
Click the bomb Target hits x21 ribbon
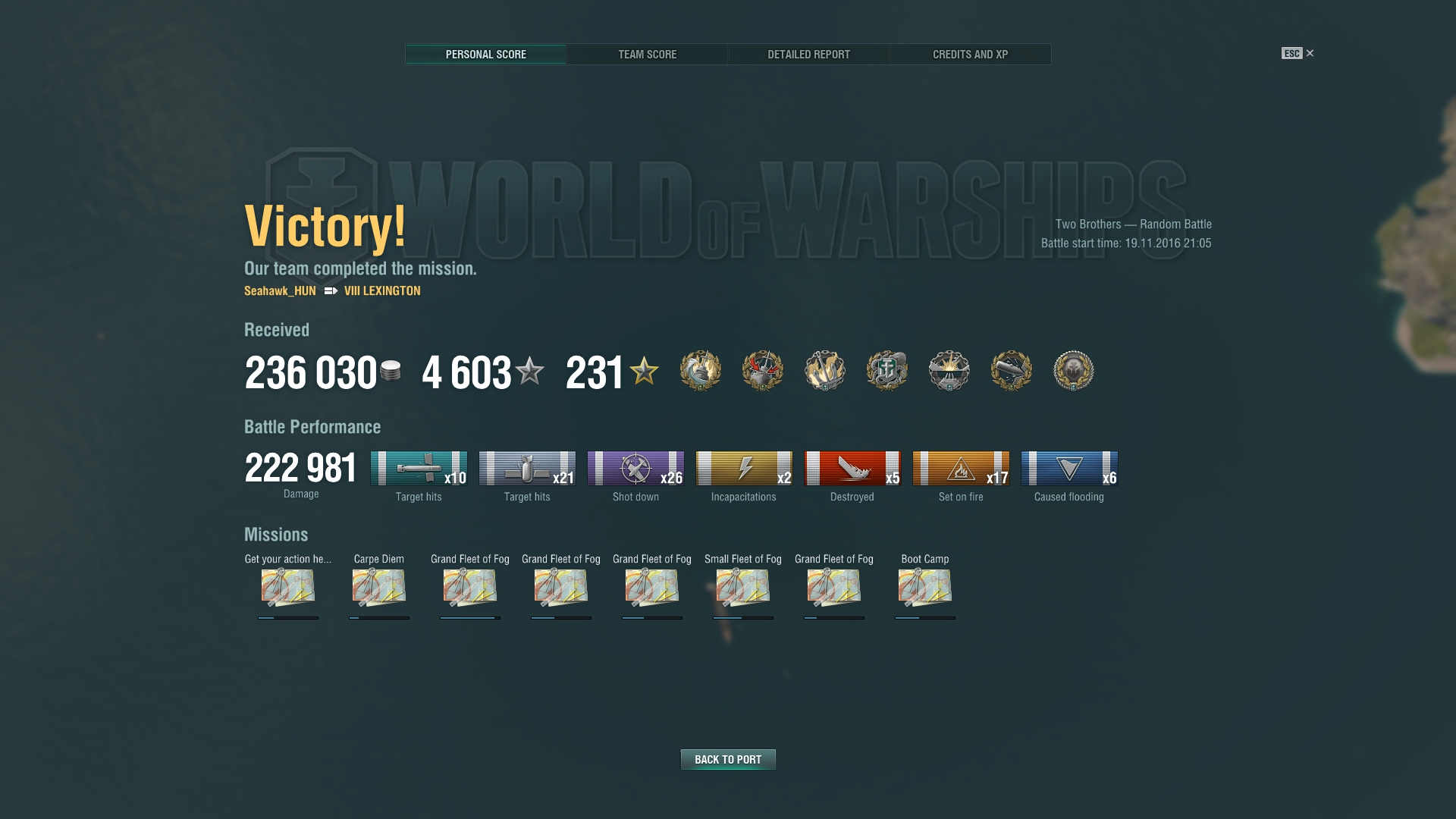pyautogui.click(x=527, y=469)
